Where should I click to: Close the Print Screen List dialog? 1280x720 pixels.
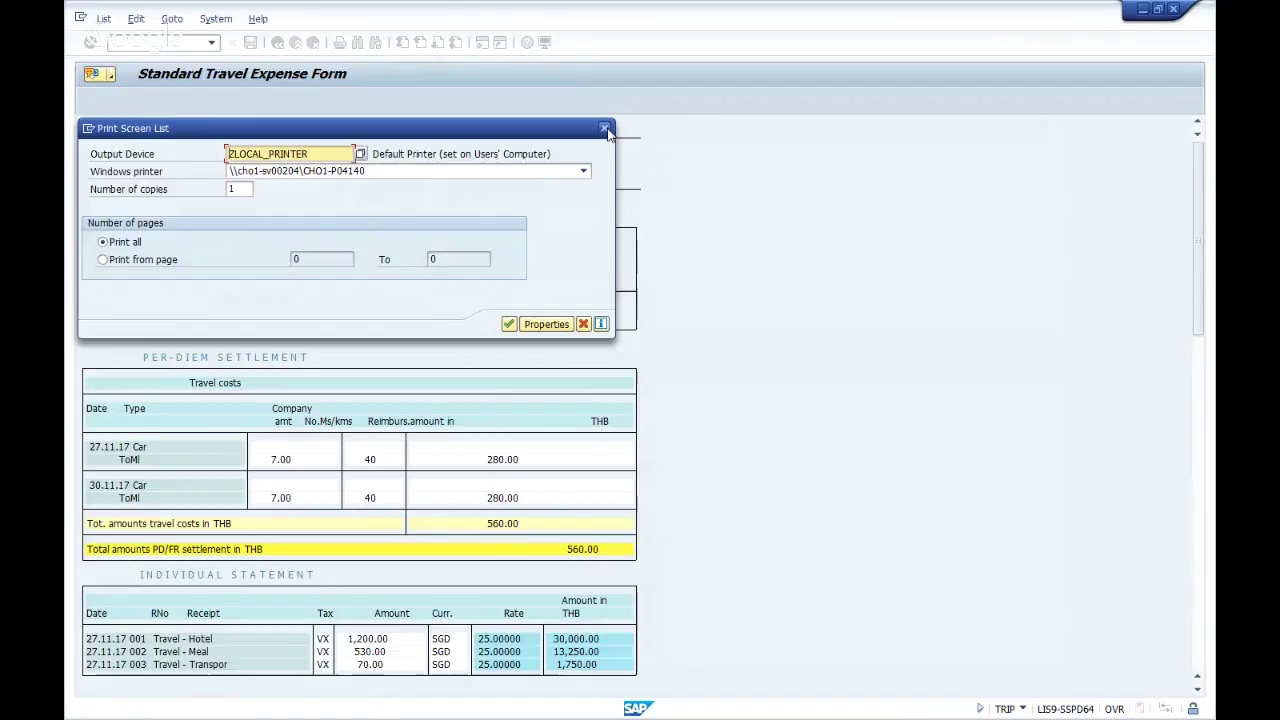click(605, 128)
